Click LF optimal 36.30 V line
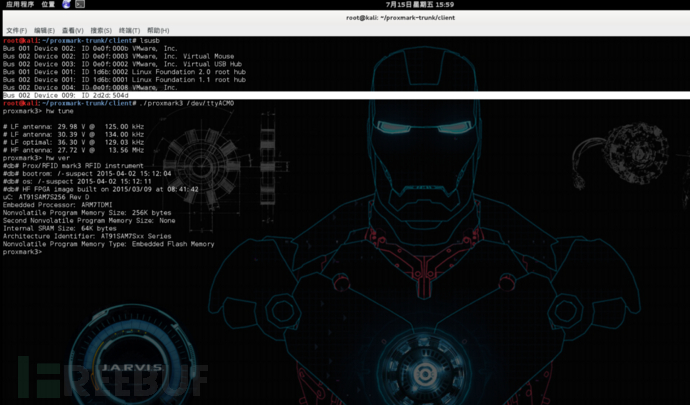Viewport: 690px width, 405px height. (73, 142)
